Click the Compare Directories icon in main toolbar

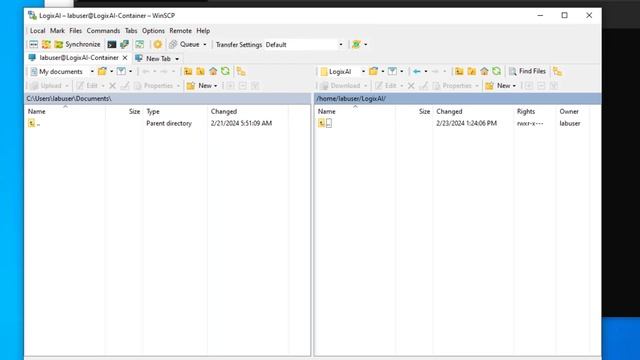click(46, 44)
